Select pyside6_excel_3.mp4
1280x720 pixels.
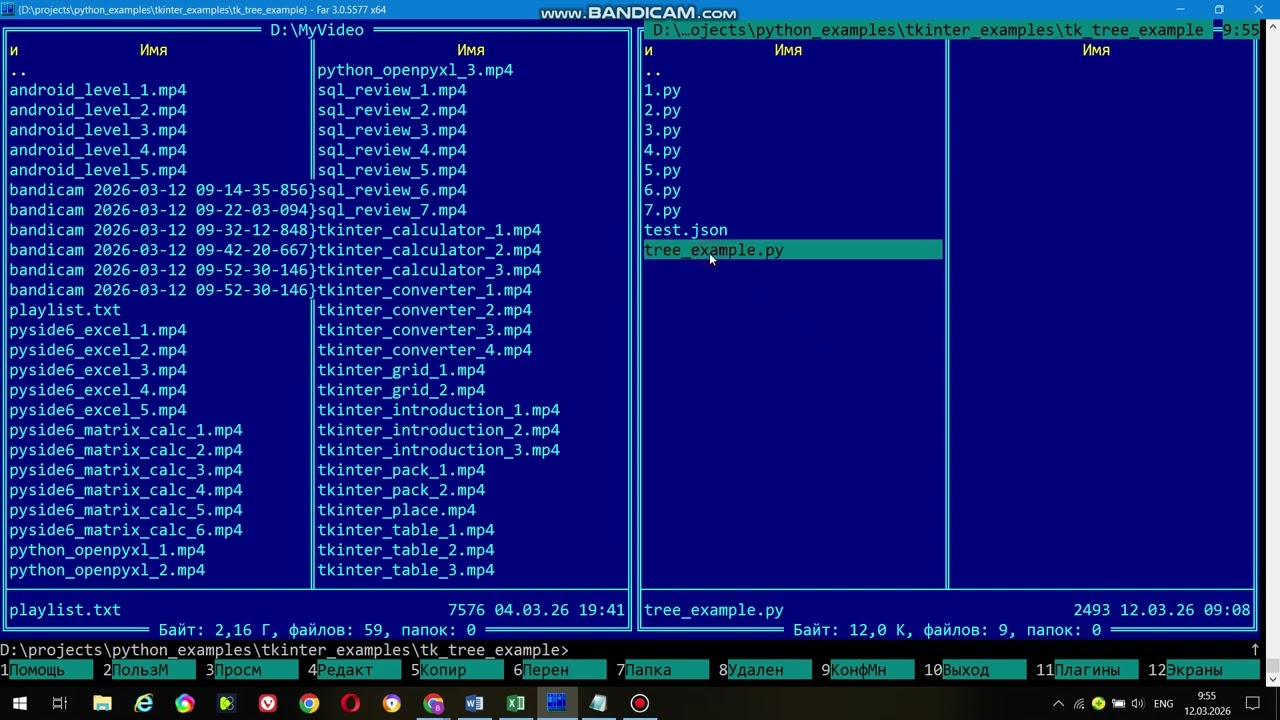click(x=98, y=370)
